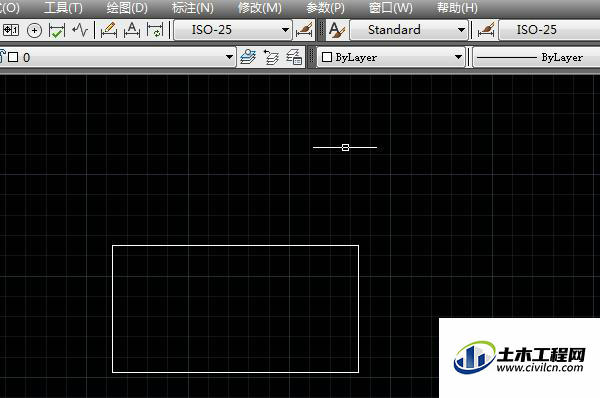Open the 绘图(D) menu
The height and width of the screenshot is (398, 600).
[127, 8]
